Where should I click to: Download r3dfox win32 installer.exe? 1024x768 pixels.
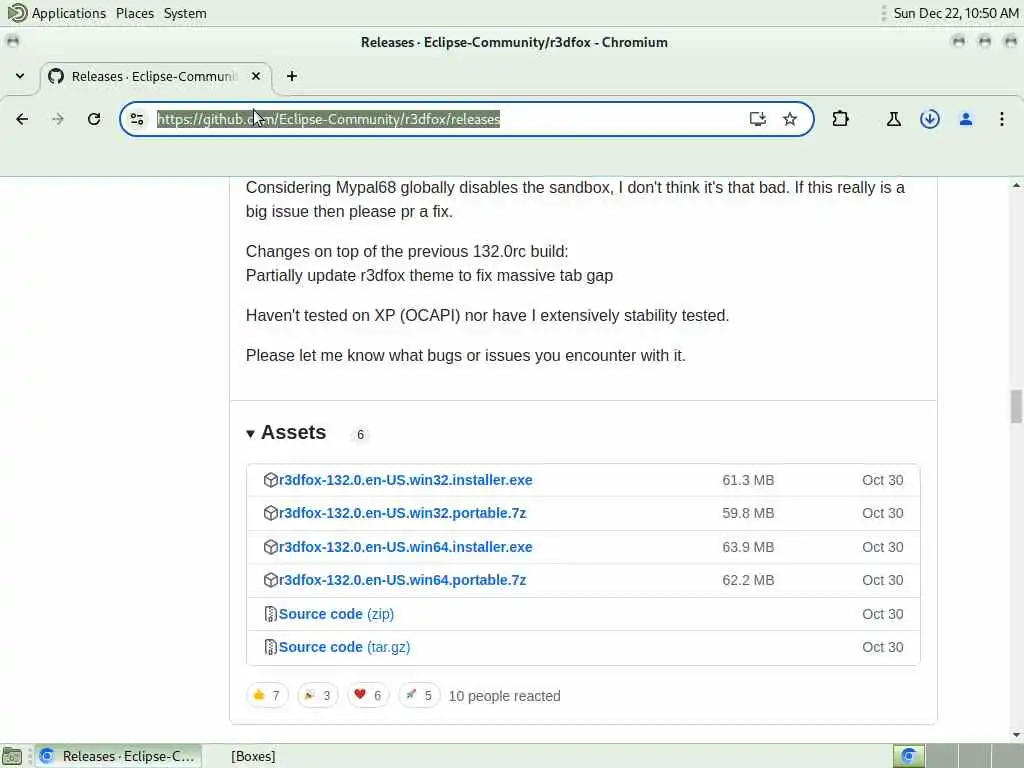tap(406, 480)
